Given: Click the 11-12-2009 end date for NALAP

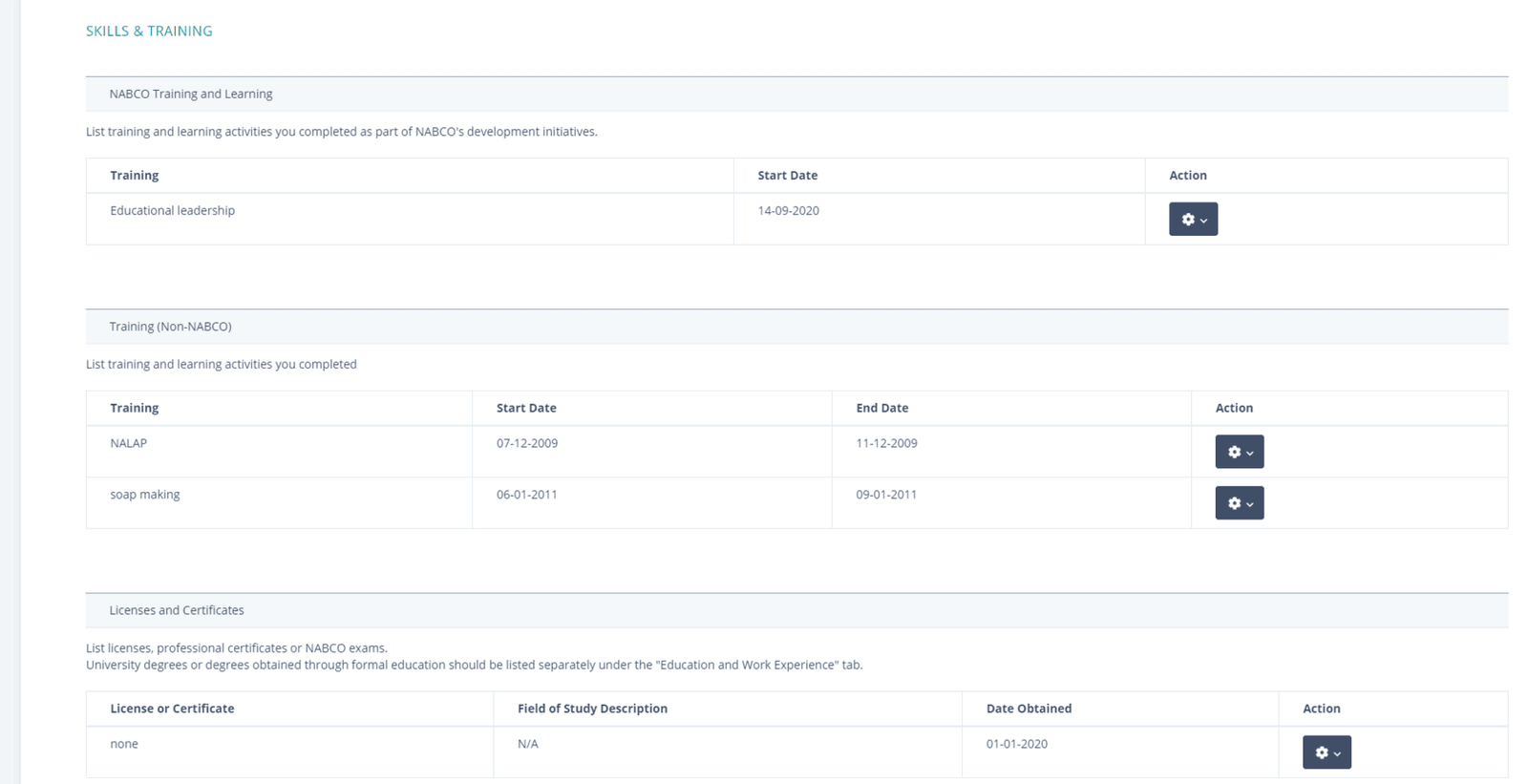Looking at the screenshot, I should pos(886,443).
